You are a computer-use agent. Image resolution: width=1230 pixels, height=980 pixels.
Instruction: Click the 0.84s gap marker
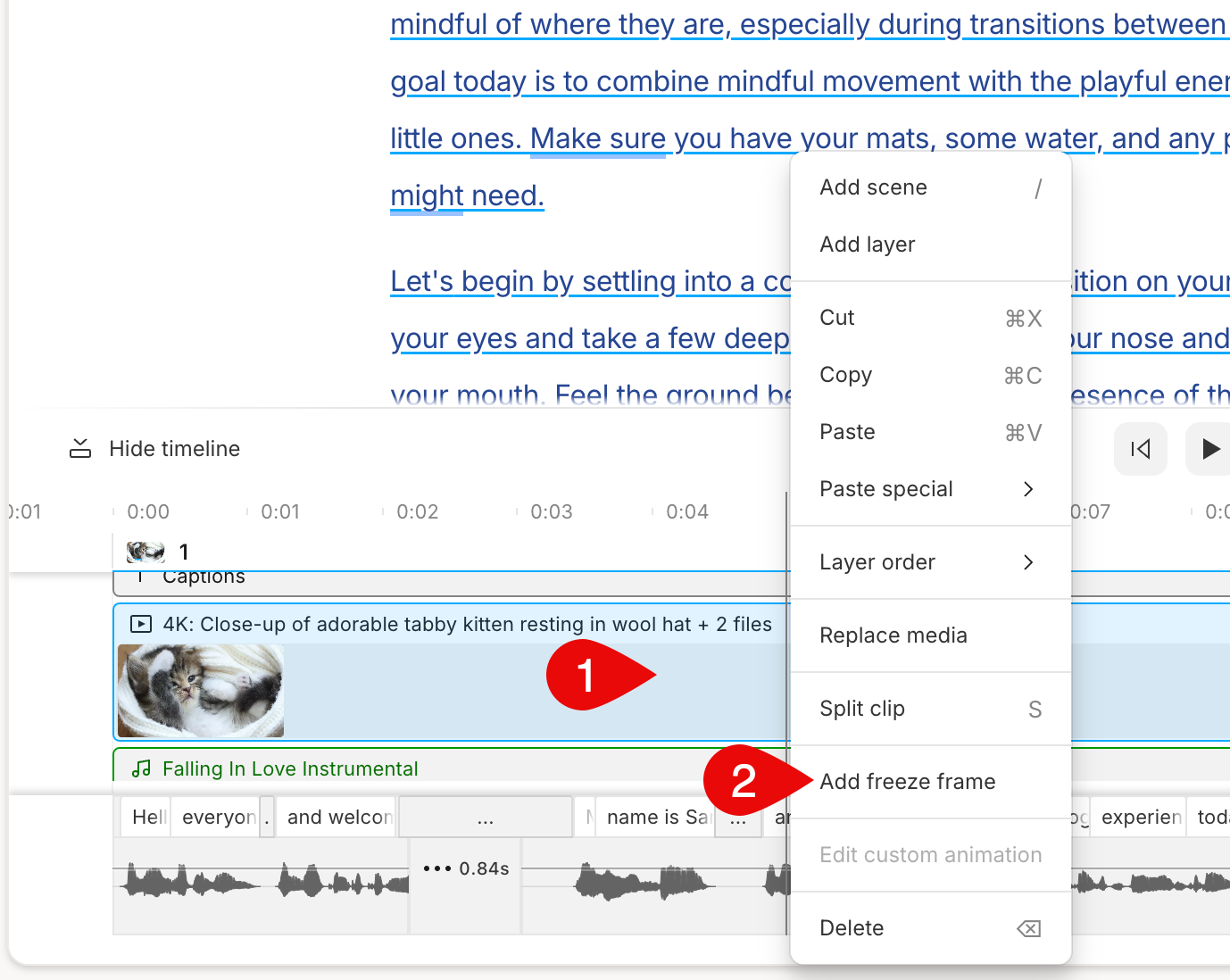(x=466, y=868)
